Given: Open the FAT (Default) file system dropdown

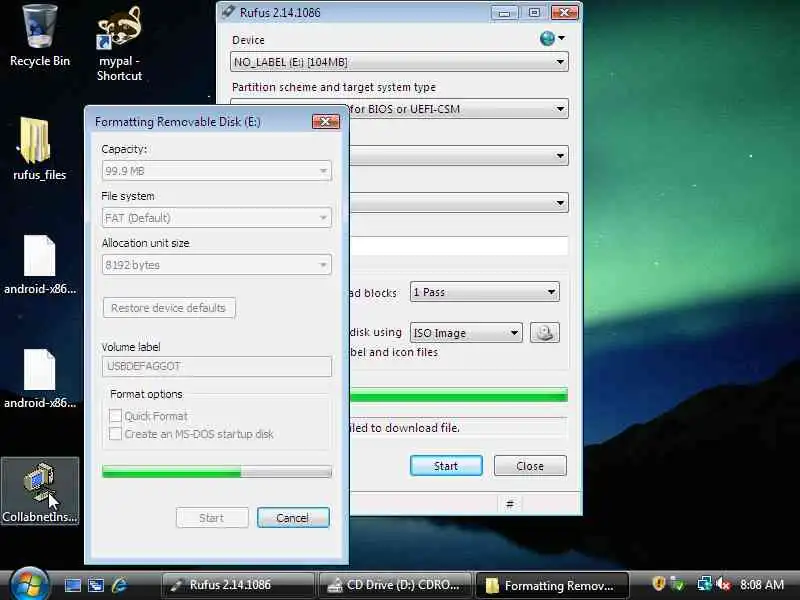Looking at the screenshot, I should click(x=216, y=218).
